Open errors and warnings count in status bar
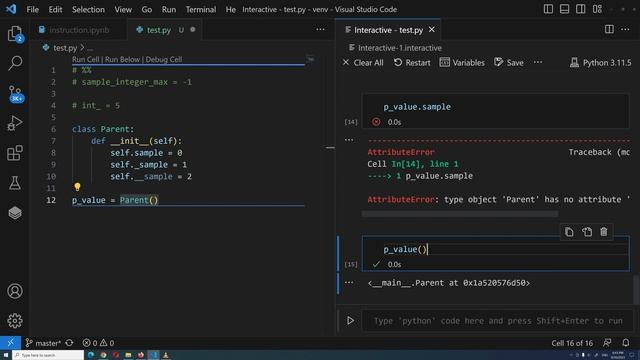The image size is (640, 360). (x=98, y=343)
